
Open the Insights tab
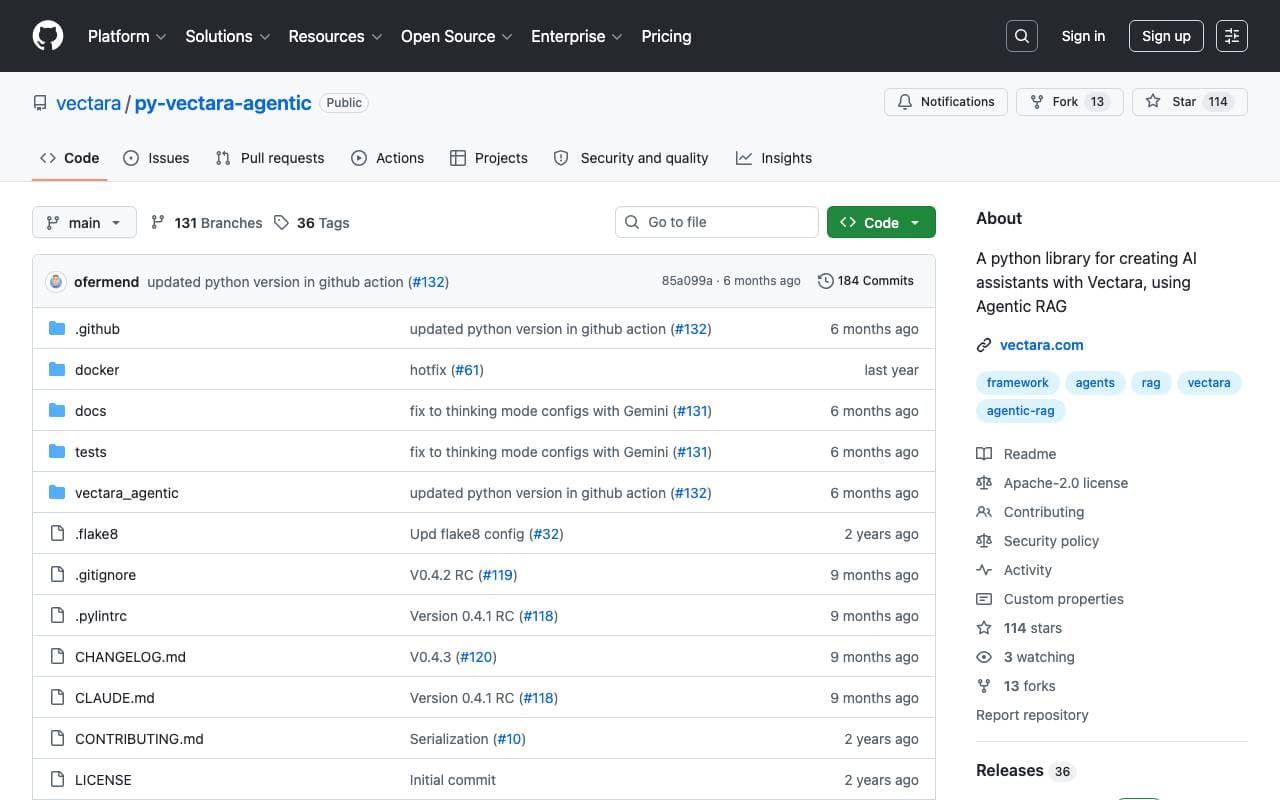(x=774, y=158)
